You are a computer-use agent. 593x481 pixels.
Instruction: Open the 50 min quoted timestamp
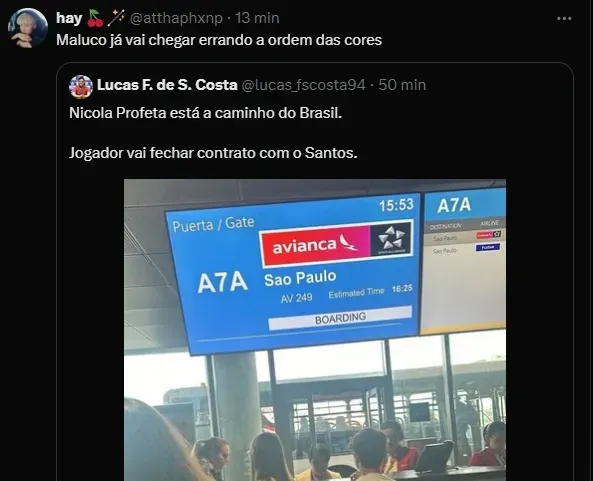click(x=402, y=85)
